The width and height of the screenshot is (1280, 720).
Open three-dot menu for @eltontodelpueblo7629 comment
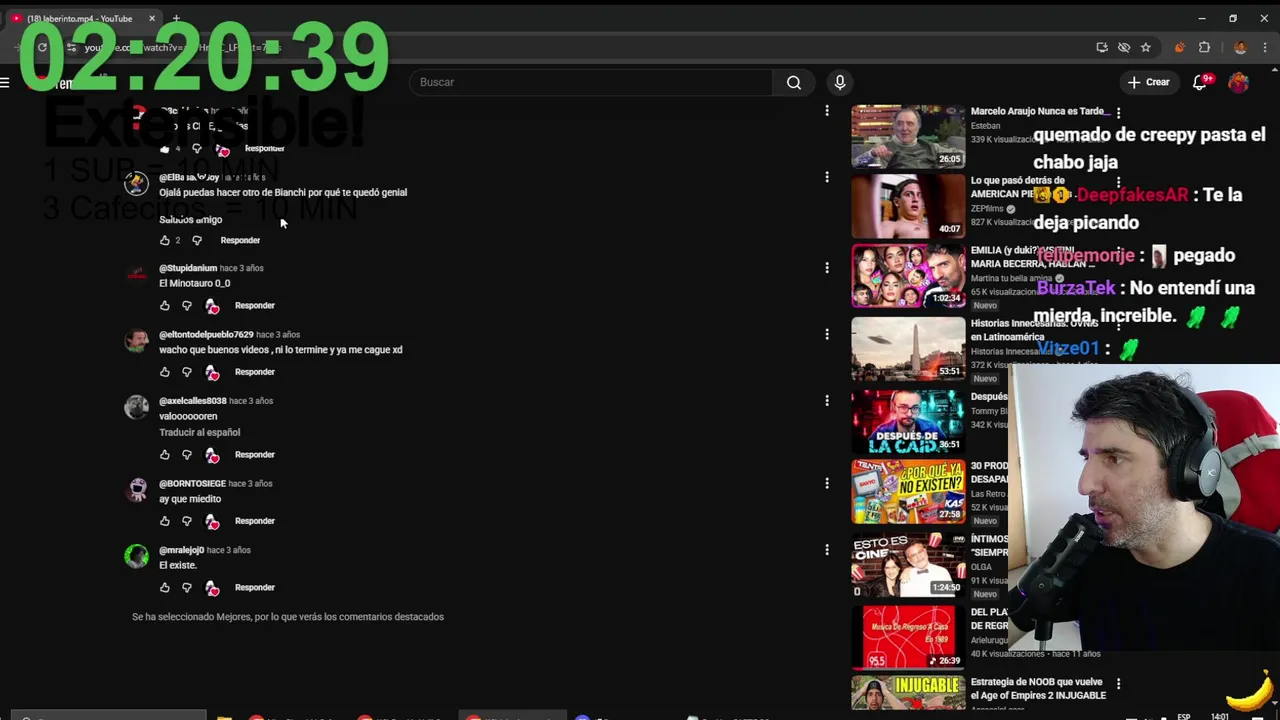[827, 334]
